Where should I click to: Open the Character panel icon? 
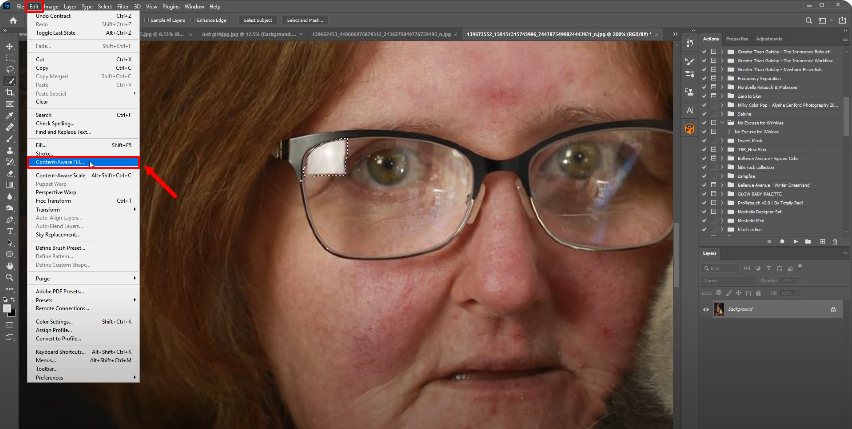click(x=690, y=110)
